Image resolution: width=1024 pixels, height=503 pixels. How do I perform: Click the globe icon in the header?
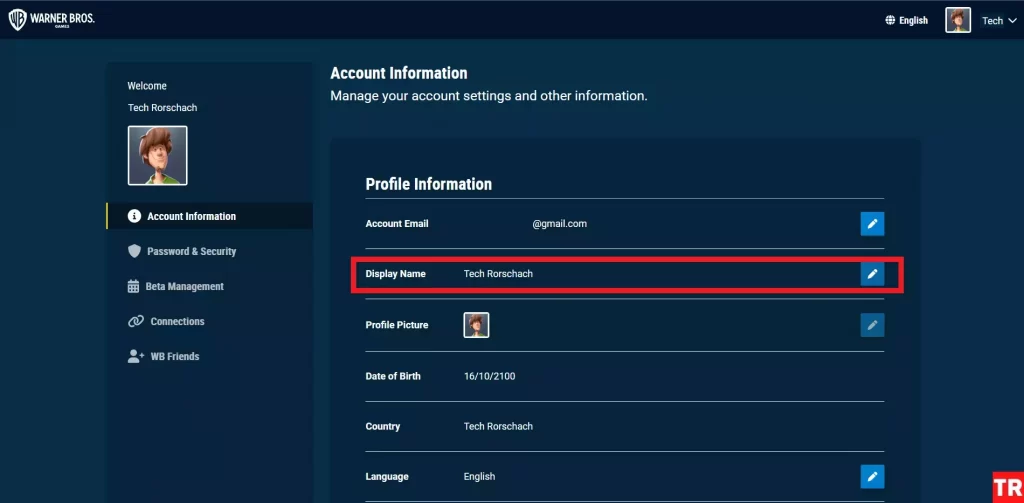pos(889,20)
